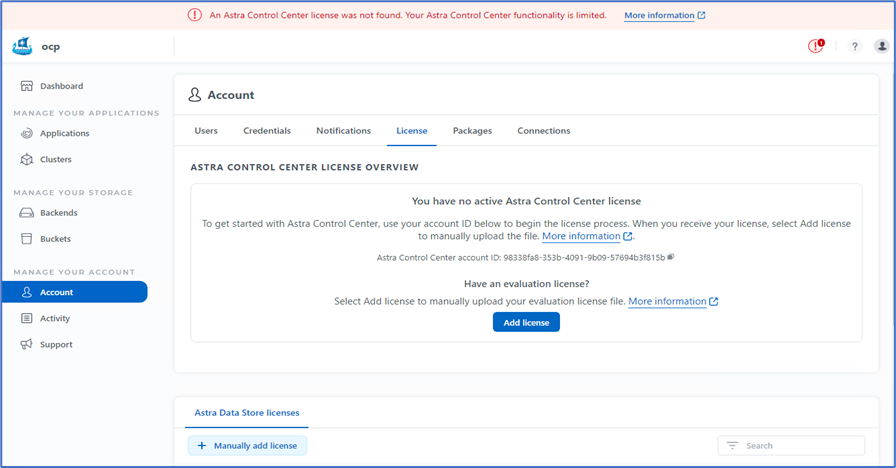896x468 pixels.
Task: Go to Dashboard in the sidebar
Action: pyautogui.click(x=61, y=86)
